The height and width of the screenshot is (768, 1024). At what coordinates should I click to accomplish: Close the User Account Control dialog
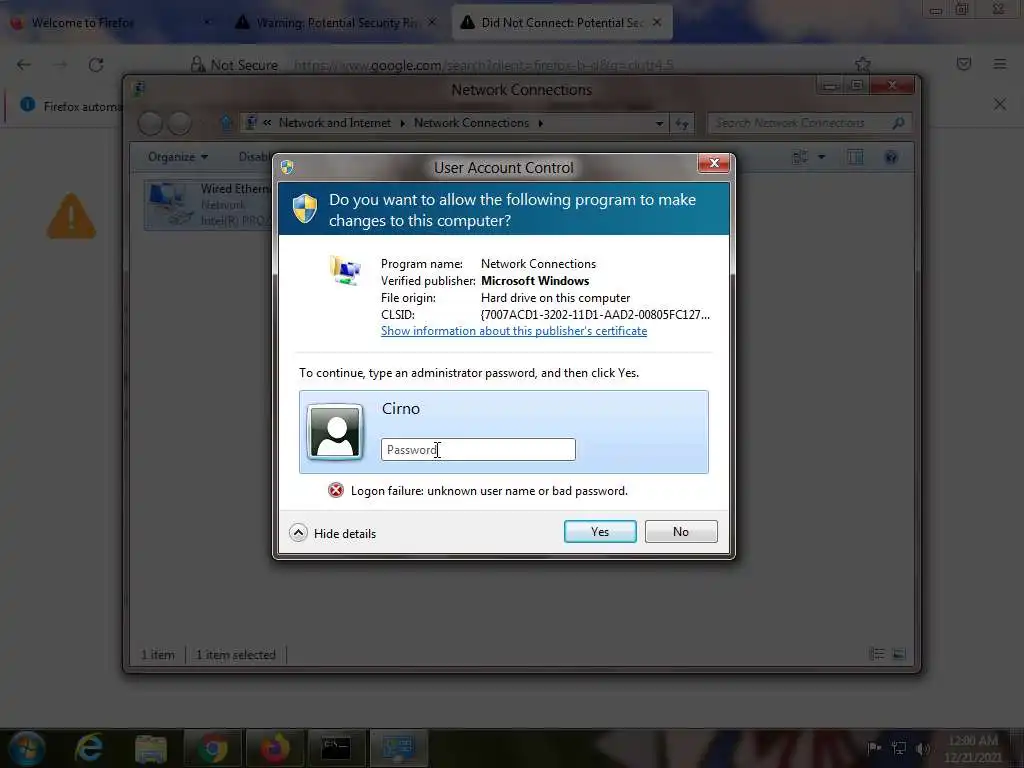click(714, 163)
